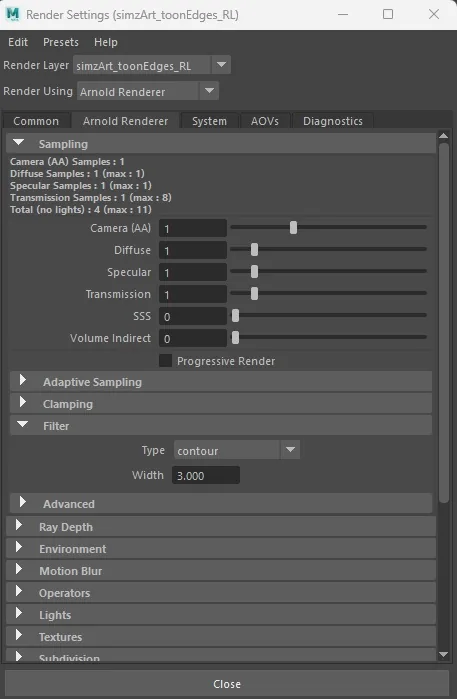
Task: Switch to the Arnold Renderer tab
Action: point(125,121)
